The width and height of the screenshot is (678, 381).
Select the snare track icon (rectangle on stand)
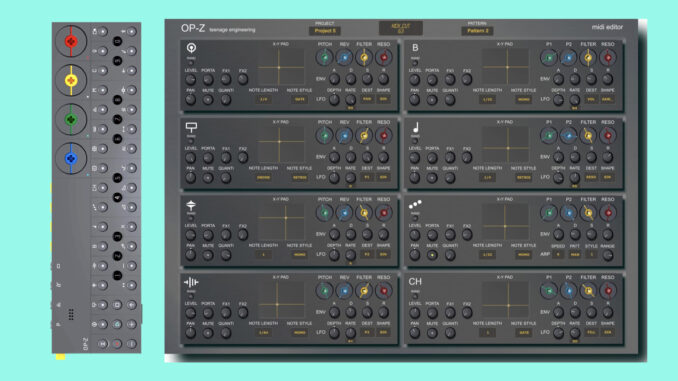[191, 127]
